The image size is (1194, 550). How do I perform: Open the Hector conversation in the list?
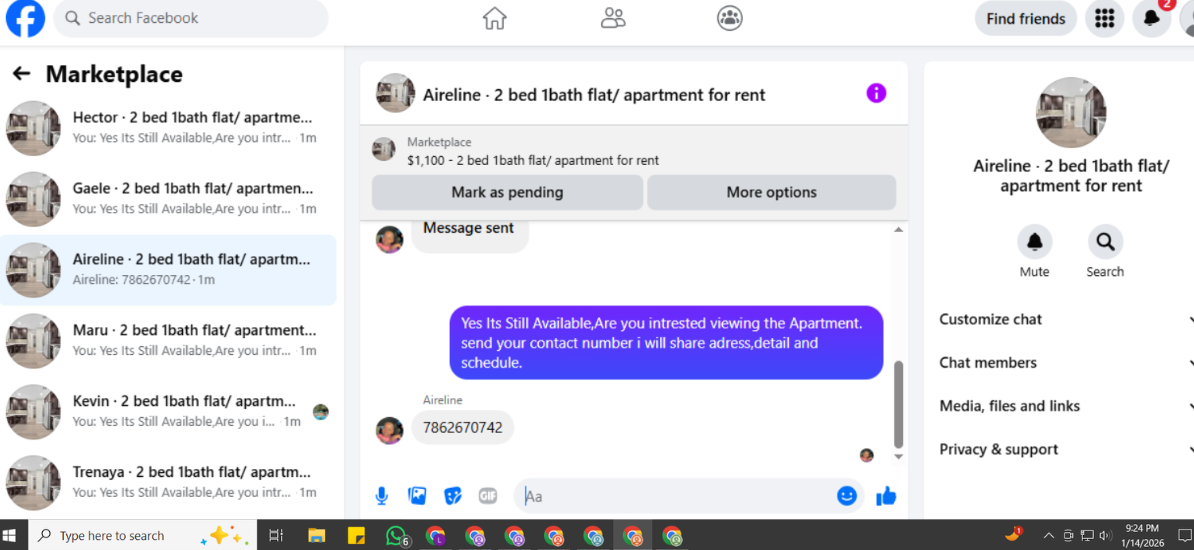(168, 128)
